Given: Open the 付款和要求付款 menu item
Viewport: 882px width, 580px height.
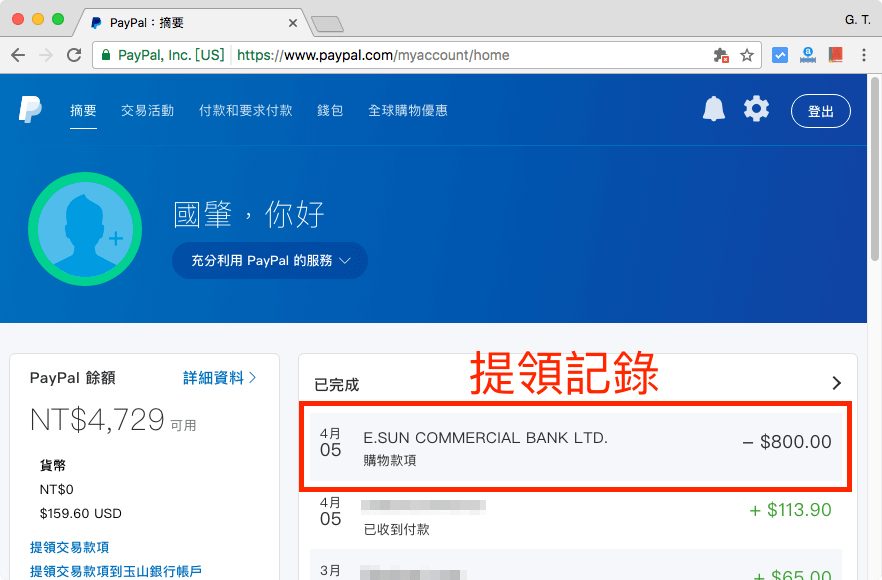Looking at the screenshot, I should (x=244, y=111).
